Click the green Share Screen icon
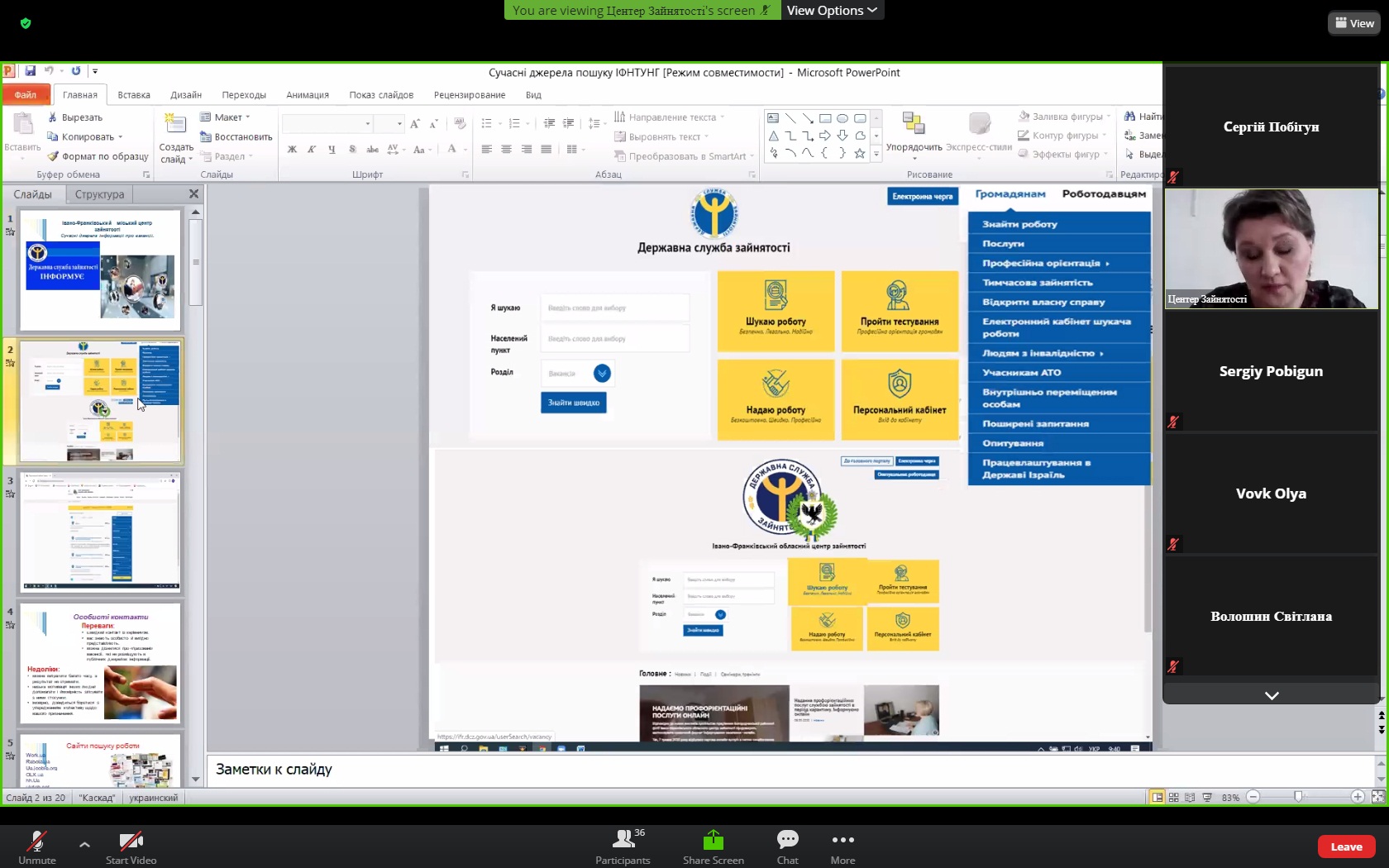Image resolution: width=1389 pixels, height=868 pixels. click(713, 841)
